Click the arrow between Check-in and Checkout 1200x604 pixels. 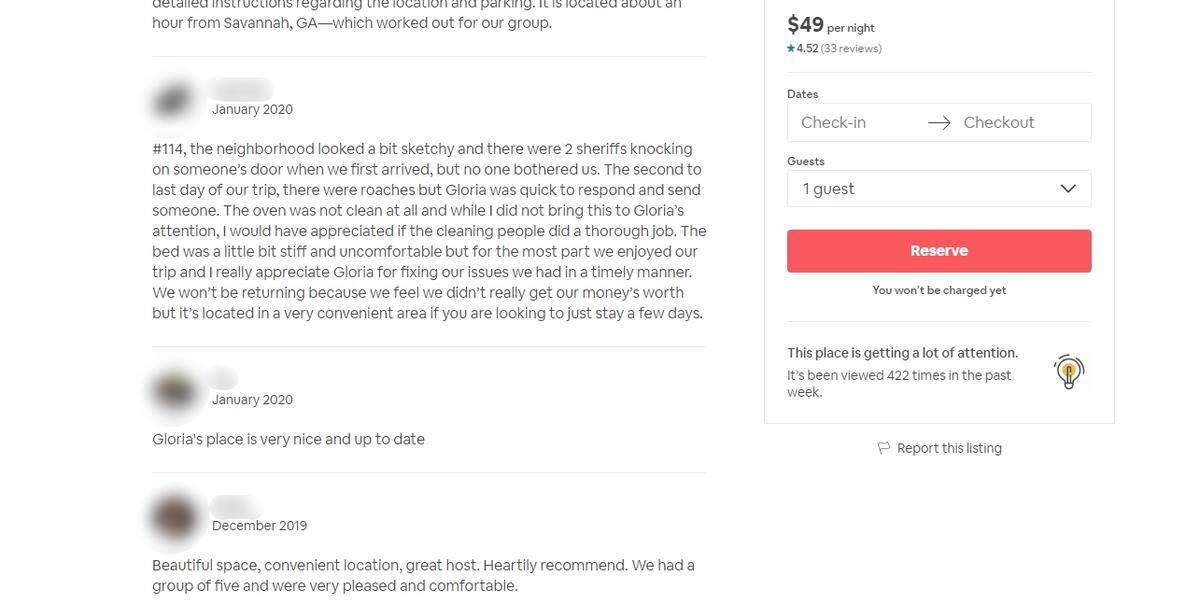[x=939, y=122]
